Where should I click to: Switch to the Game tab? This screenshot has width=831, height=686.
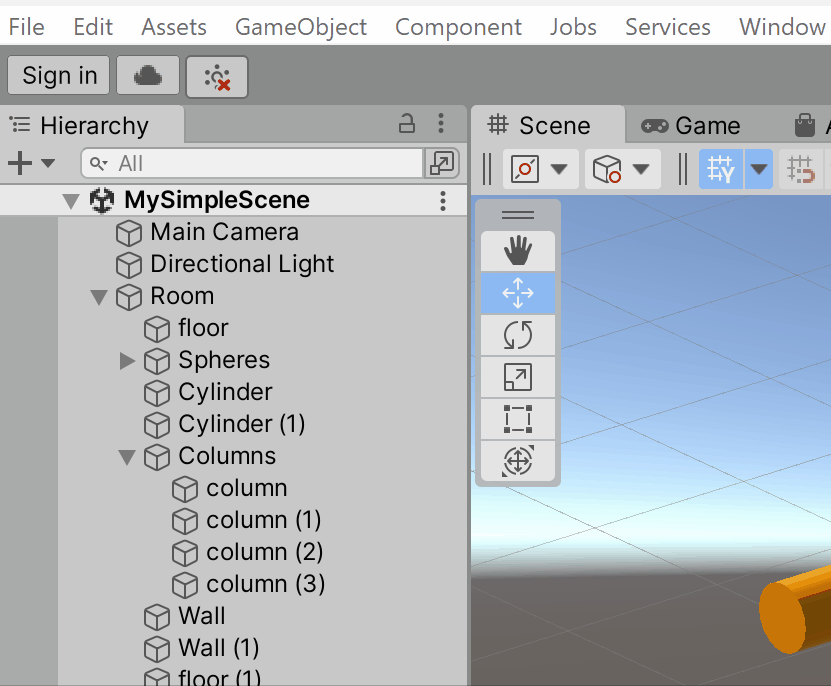click(x=692, y=125)
